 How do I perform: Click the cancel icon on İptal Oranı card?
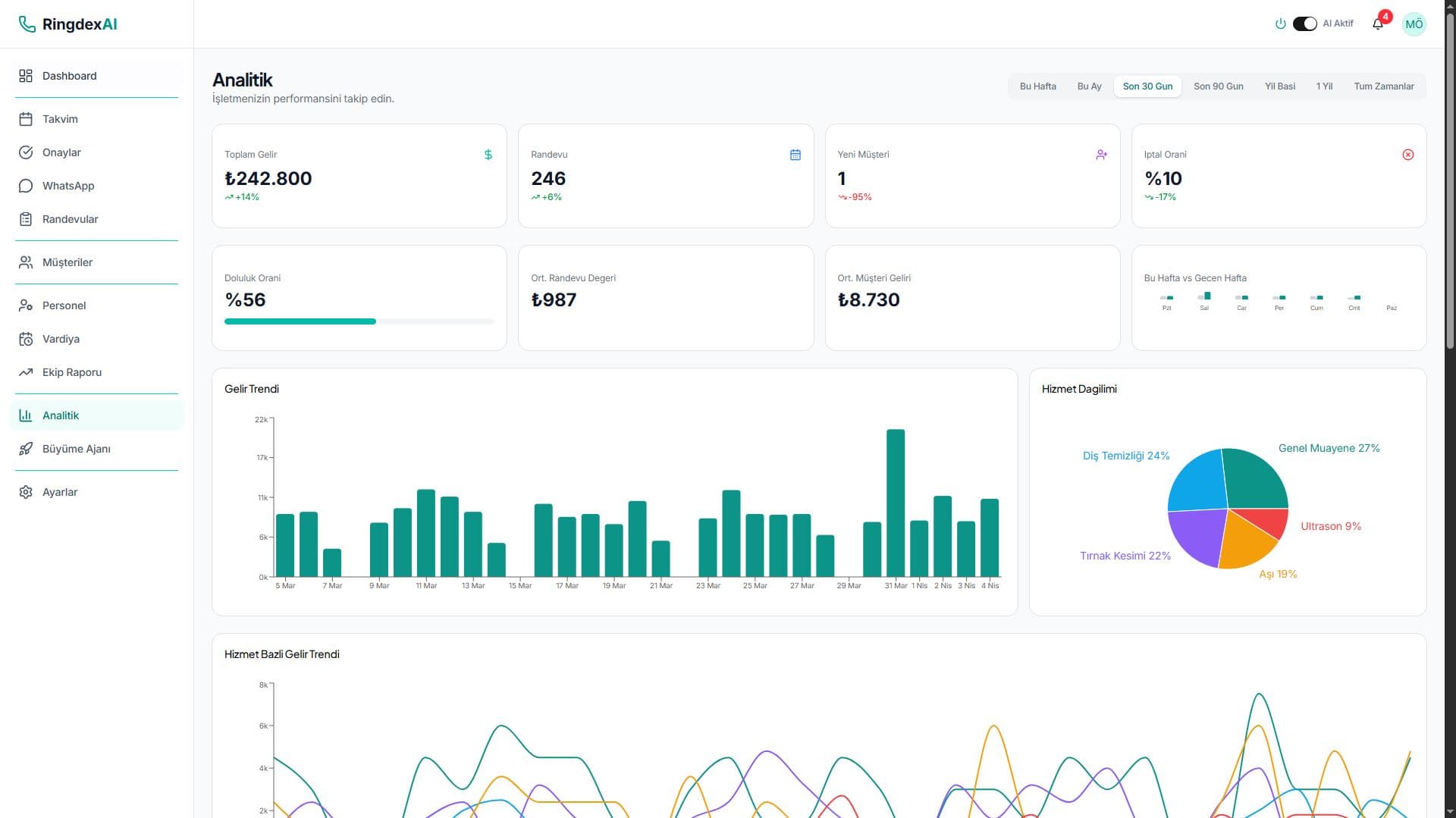click(x=1408, y=155)
